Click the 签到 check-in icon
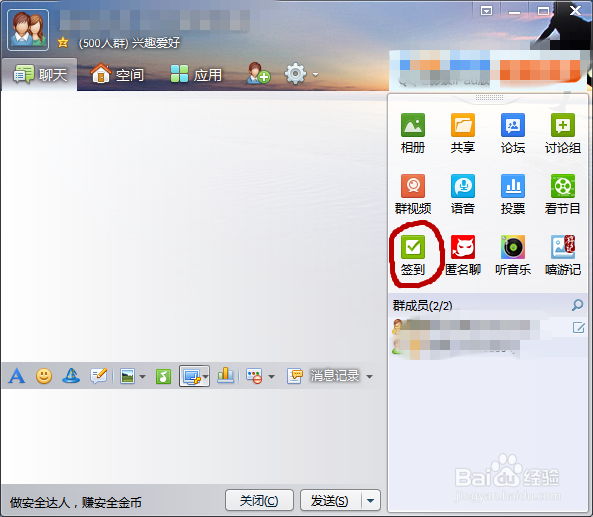 tap(413, 247)
